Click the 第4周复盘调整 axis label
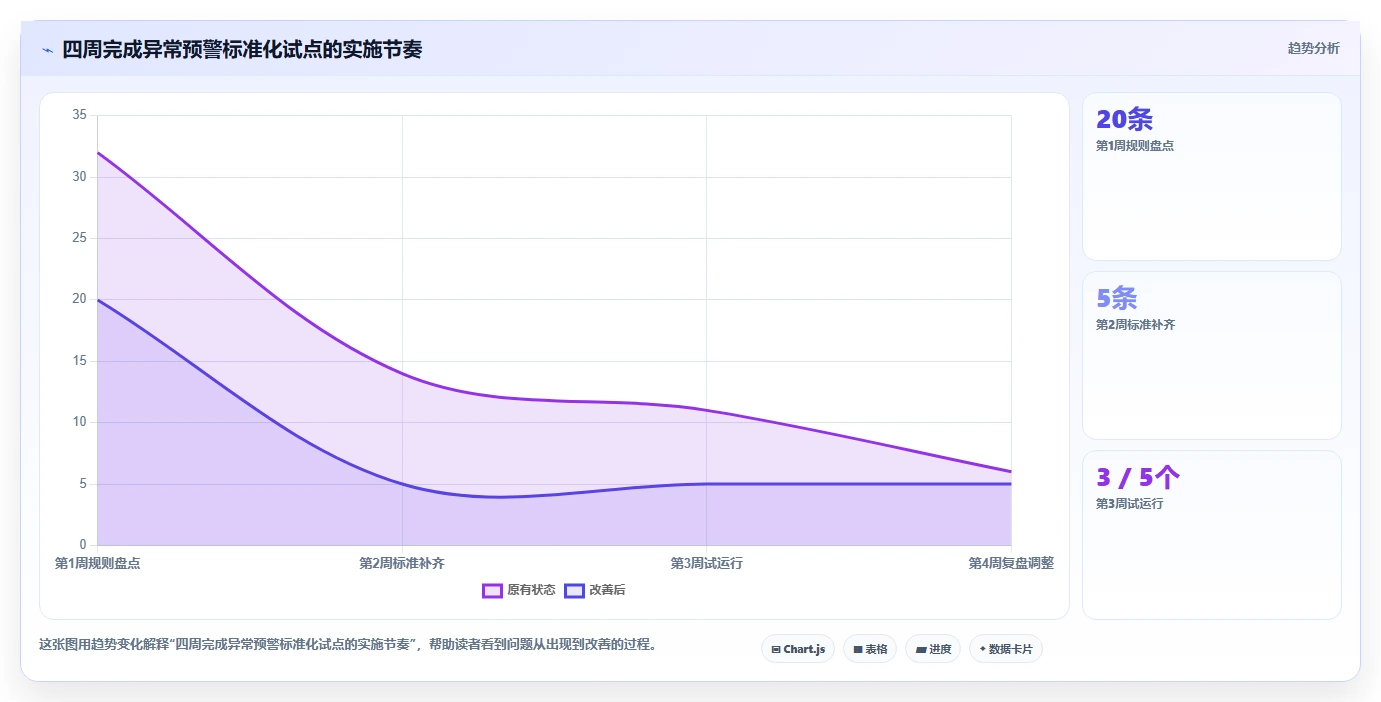Screen dimensions: 1381x702 (1011, 563)
